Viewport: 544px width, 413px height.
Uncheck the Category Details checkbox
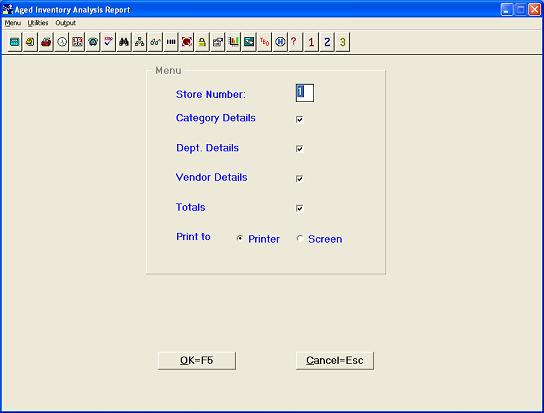299,119
